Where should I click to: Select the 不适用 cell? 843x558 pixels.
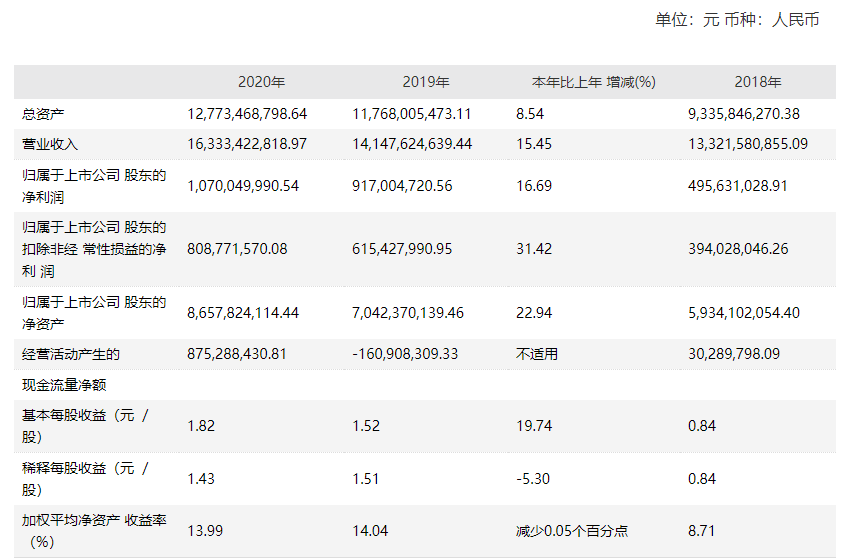tap(537, 354)
